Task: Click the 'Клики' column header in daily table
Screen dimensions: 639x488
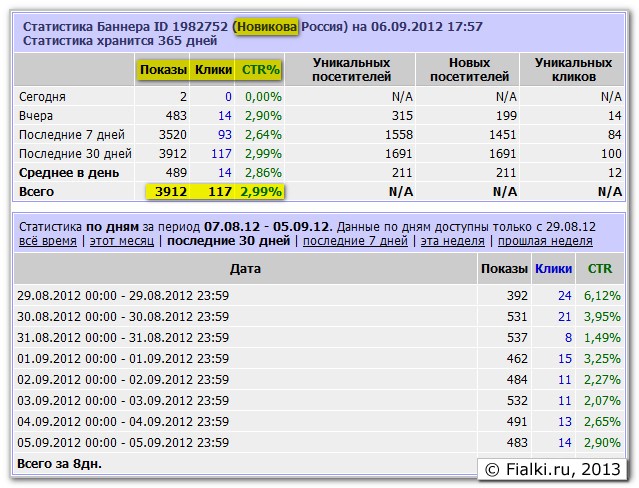Action: pos(554,269)
